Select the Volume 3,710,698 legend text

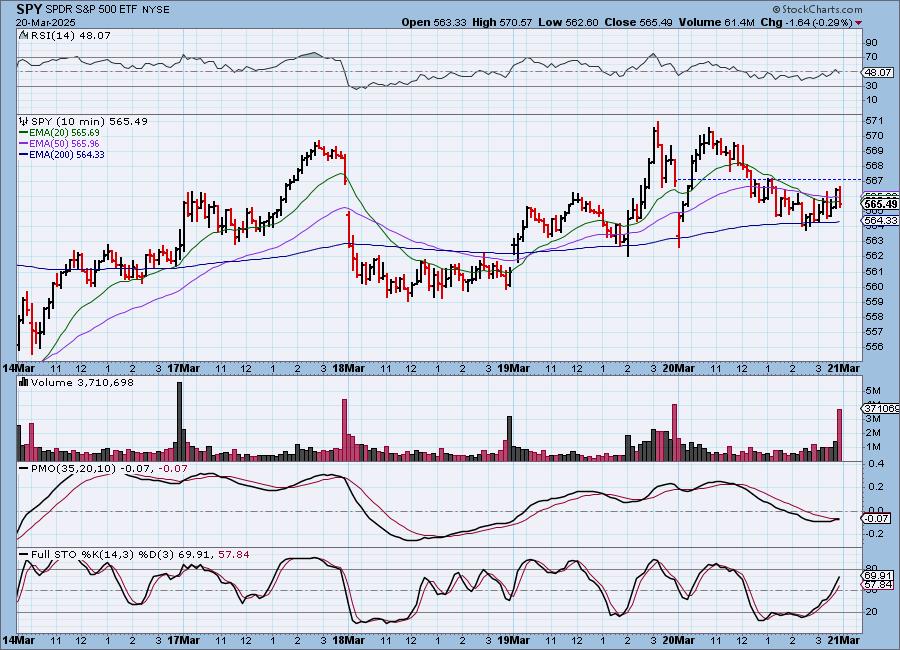click(82, 382)
